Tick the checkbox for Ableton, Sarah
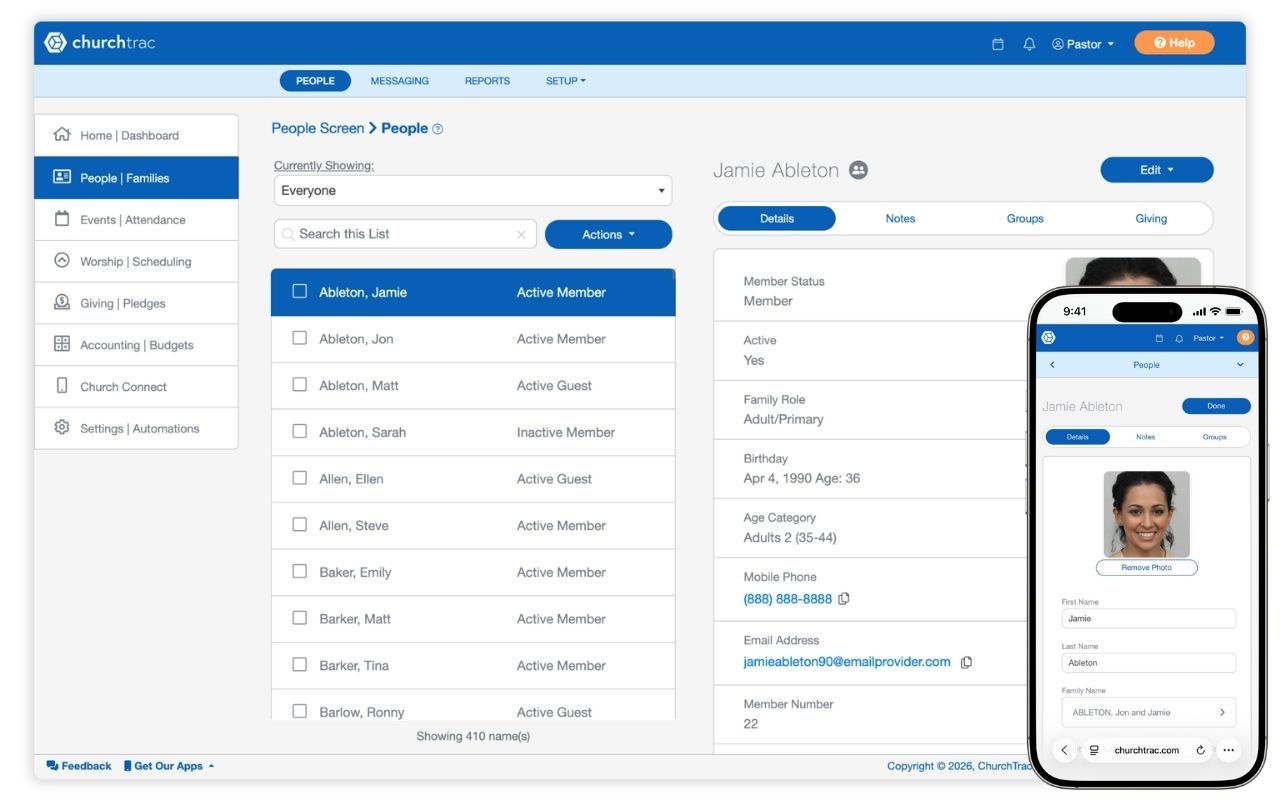Image resolution: width=1280 pixels, height=800 pixels. coord(299,432)
